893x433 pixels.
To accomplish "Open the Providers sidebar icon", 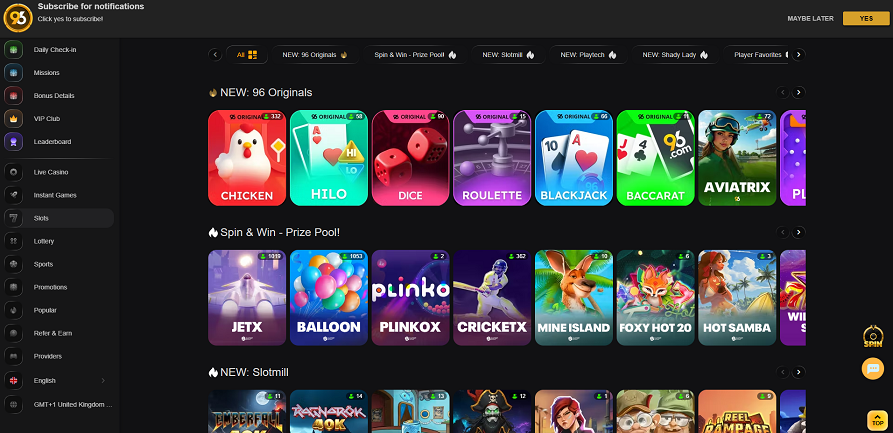I will coord(13,356).
